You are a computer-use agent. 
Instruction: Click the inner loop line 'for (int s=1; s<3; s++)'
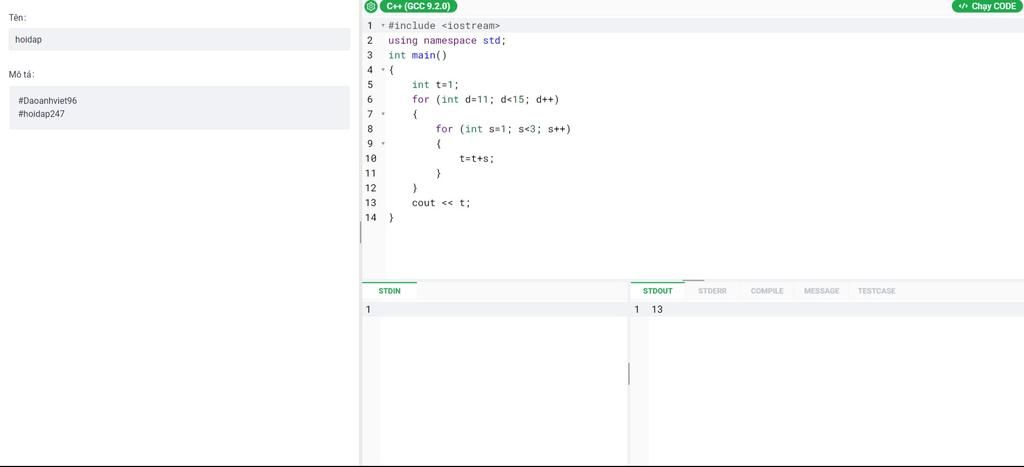click(503, 129)
